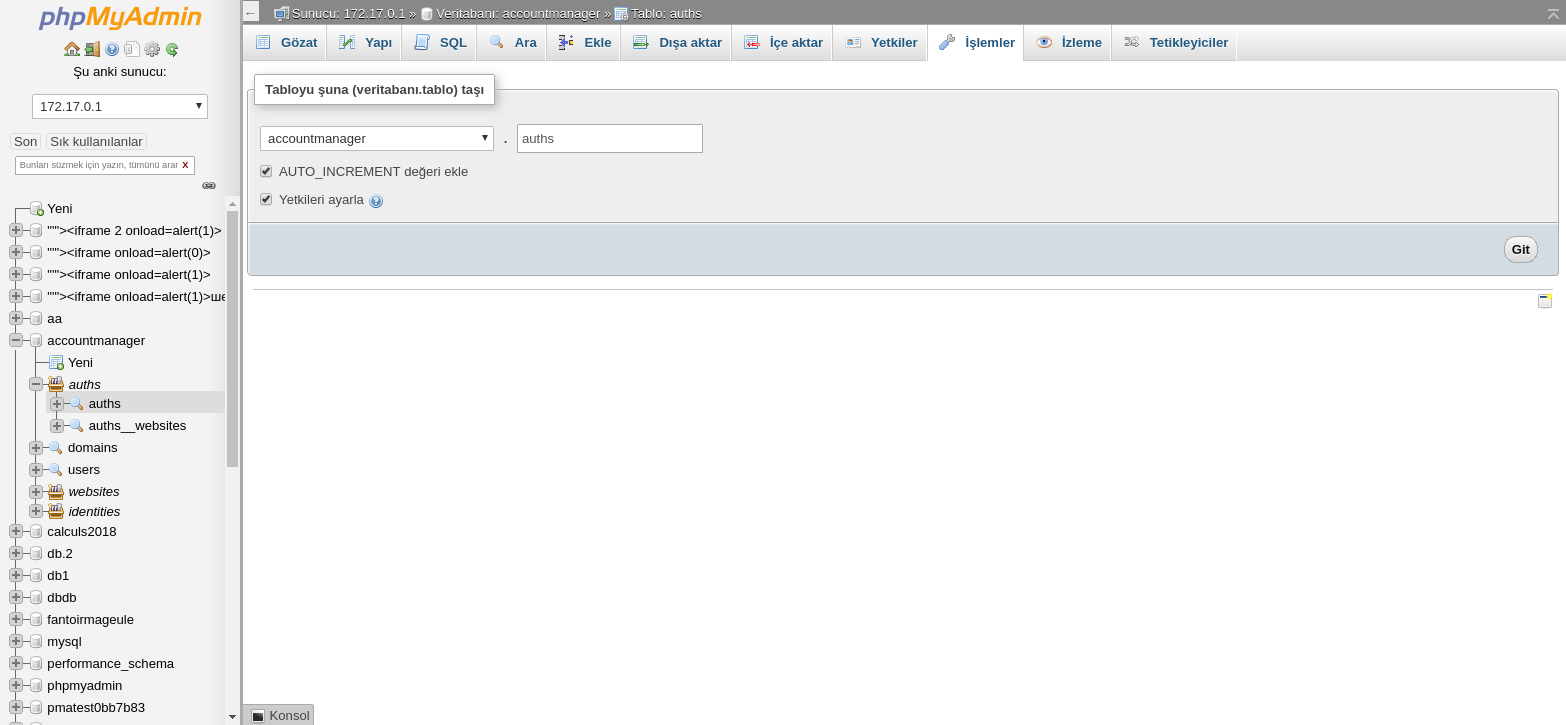Uncheck AUTO_INCREMENT değeri ekle
The width and height of the screenshot is (1566, 725).
coord(266,171)
